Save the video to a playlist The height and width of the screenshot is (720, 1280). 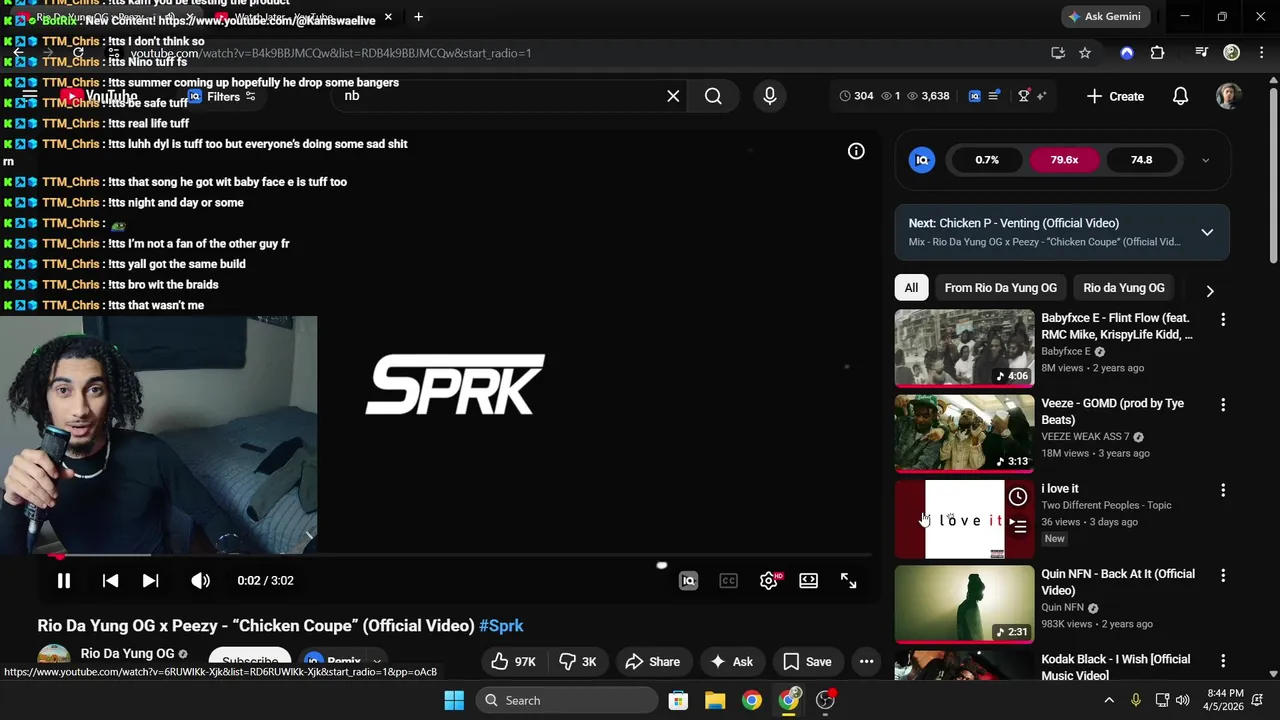[x=807, y=661]
